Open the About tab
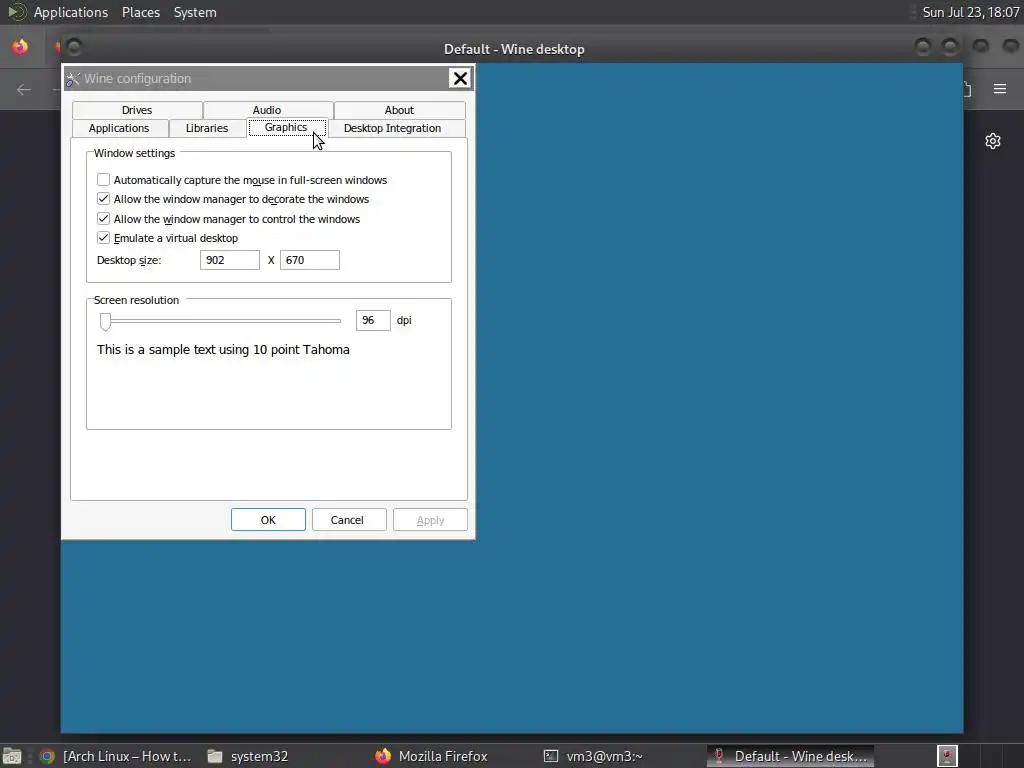 (399, 110)
